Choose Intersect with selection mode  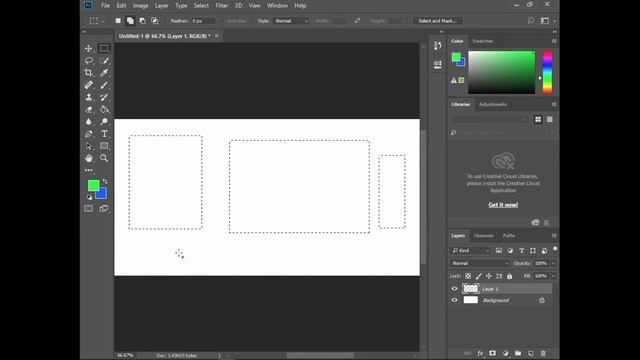pyautogui.click(x=155, y=20)
